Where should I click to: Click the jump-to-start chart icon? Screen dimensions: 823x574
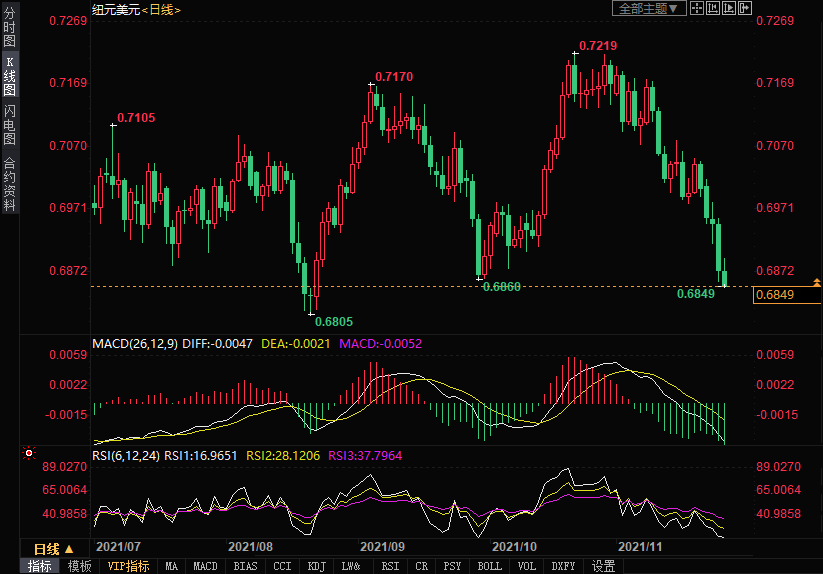pyautogui.click(x=712, y=8)
